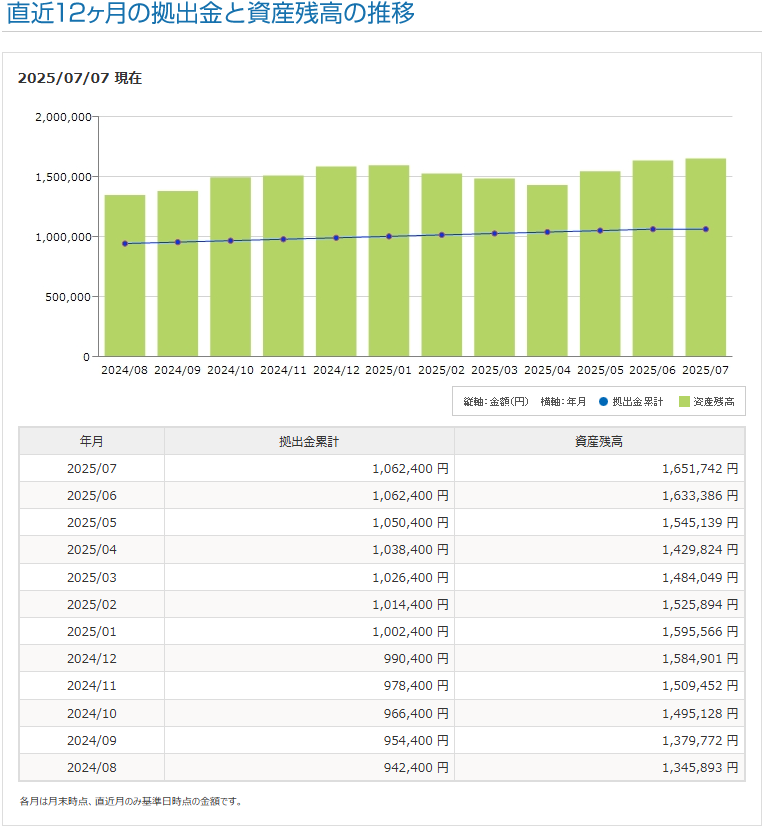The height and width of the screenshot is (828, 763).
Task: Click the value 1,584,901 円
Action: 700,658
